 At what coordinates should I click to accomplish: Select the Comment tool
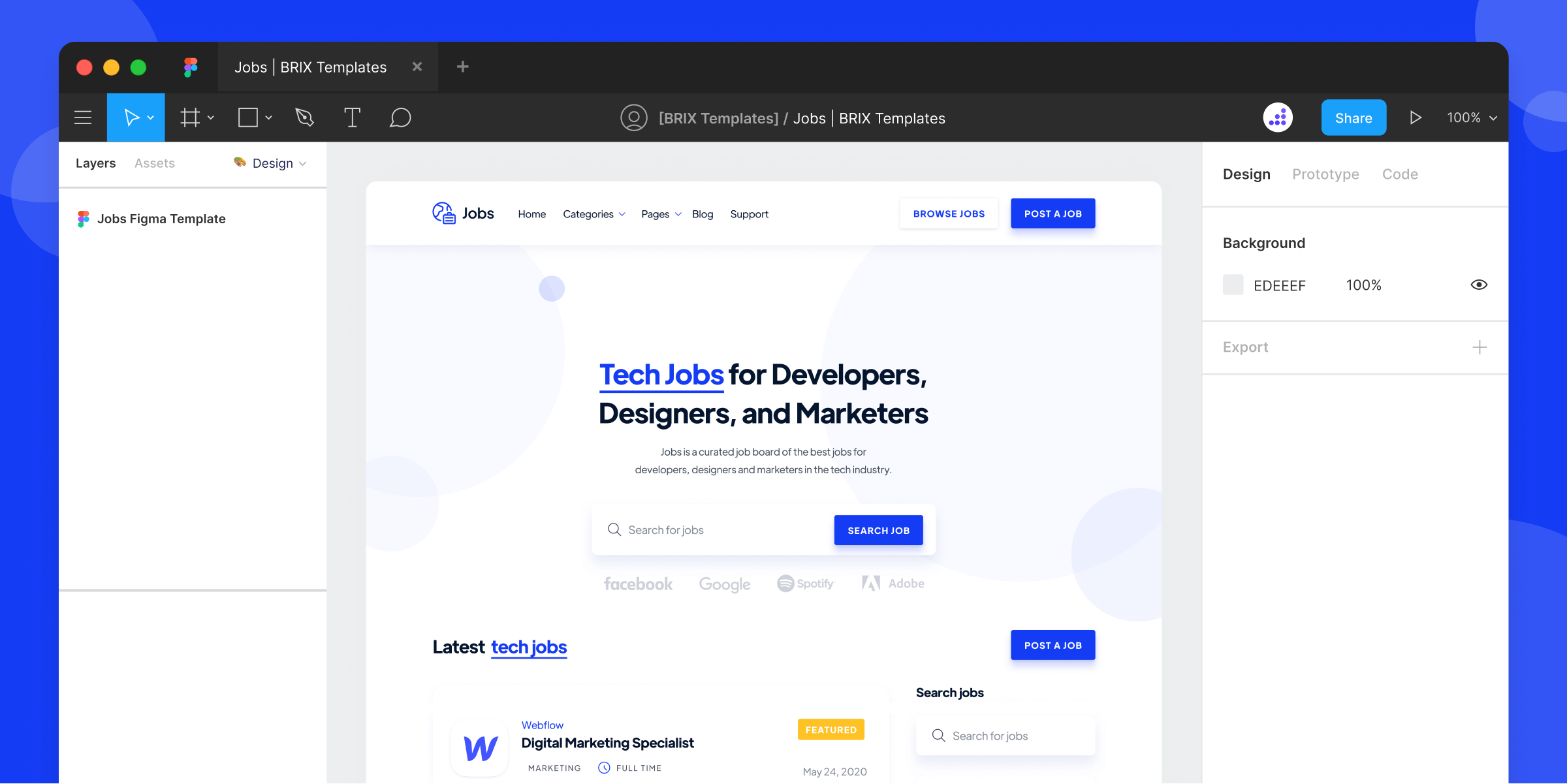[x=399, y=117]
